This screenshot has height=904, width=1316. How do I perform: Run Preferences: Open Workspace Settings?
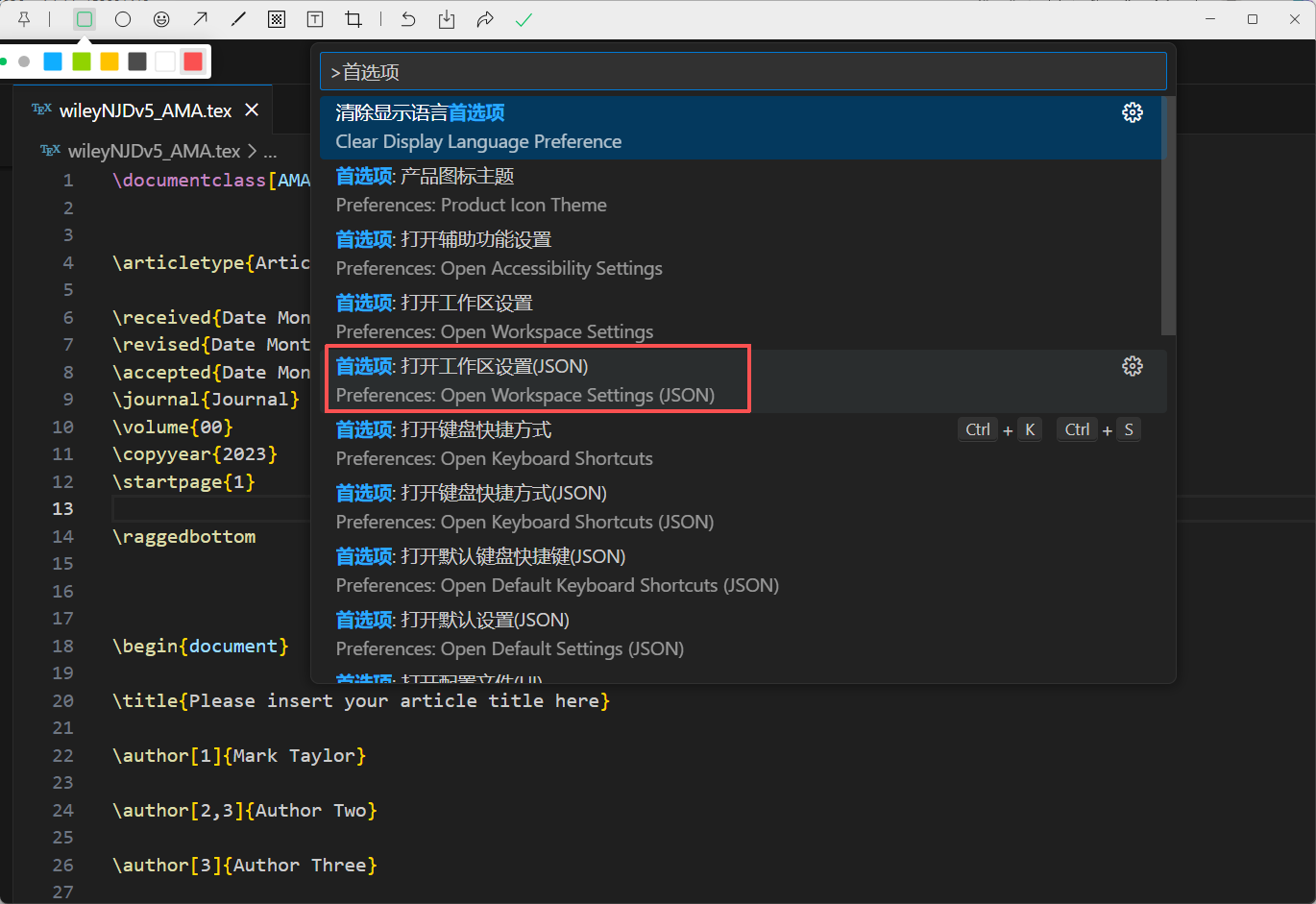(x=742, y=317)
